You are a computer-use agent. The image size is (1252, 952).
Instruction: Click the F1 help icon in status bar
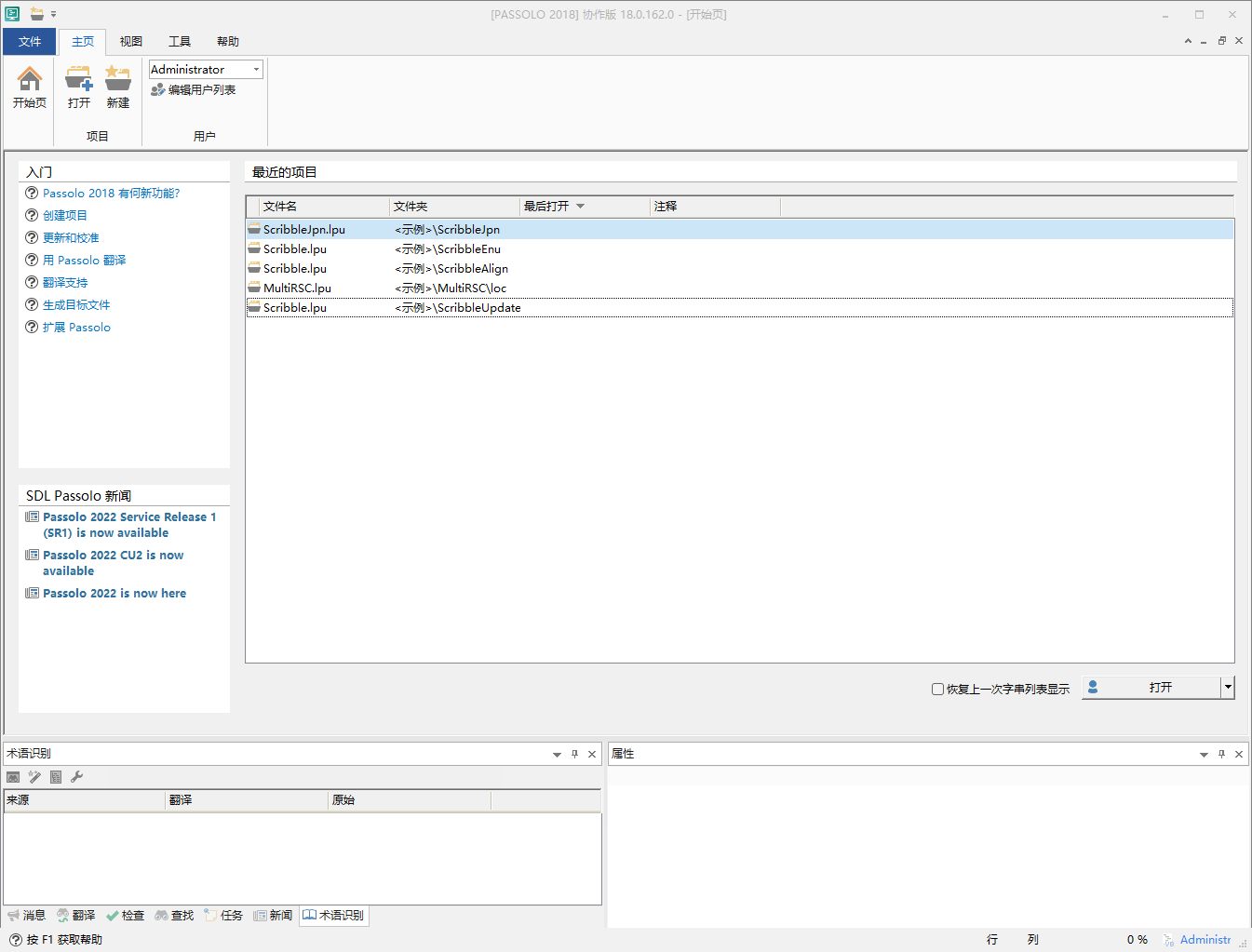click(15, 940)
